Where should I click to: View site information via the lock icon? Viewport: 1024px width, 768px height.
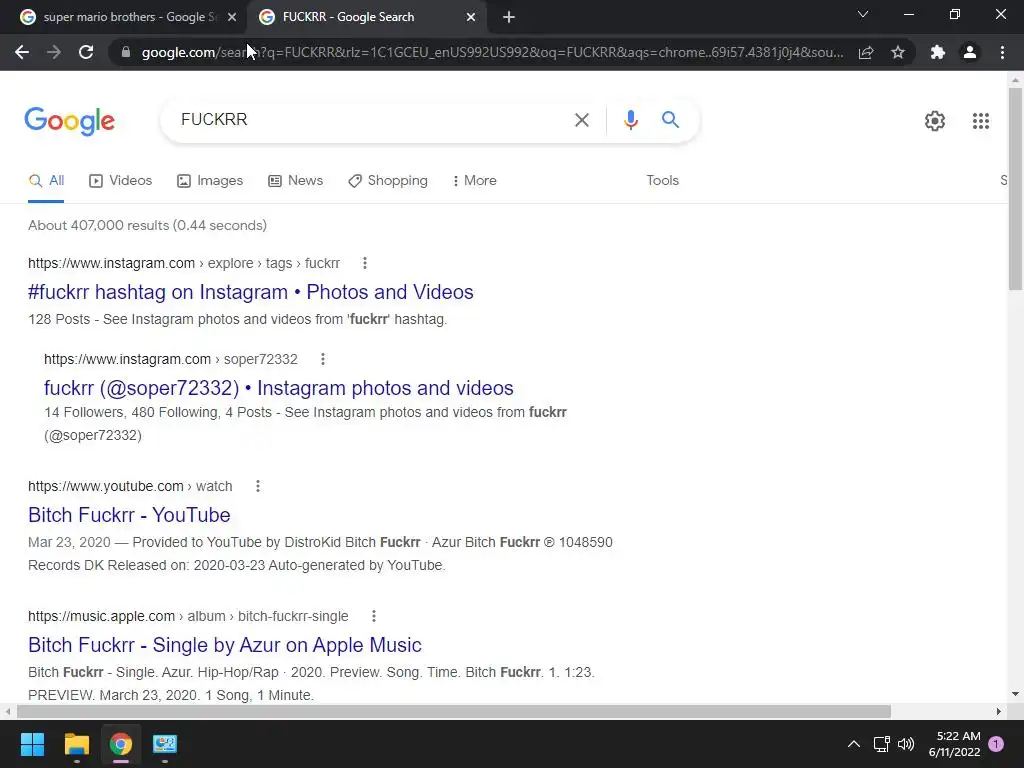pos(126,52)
